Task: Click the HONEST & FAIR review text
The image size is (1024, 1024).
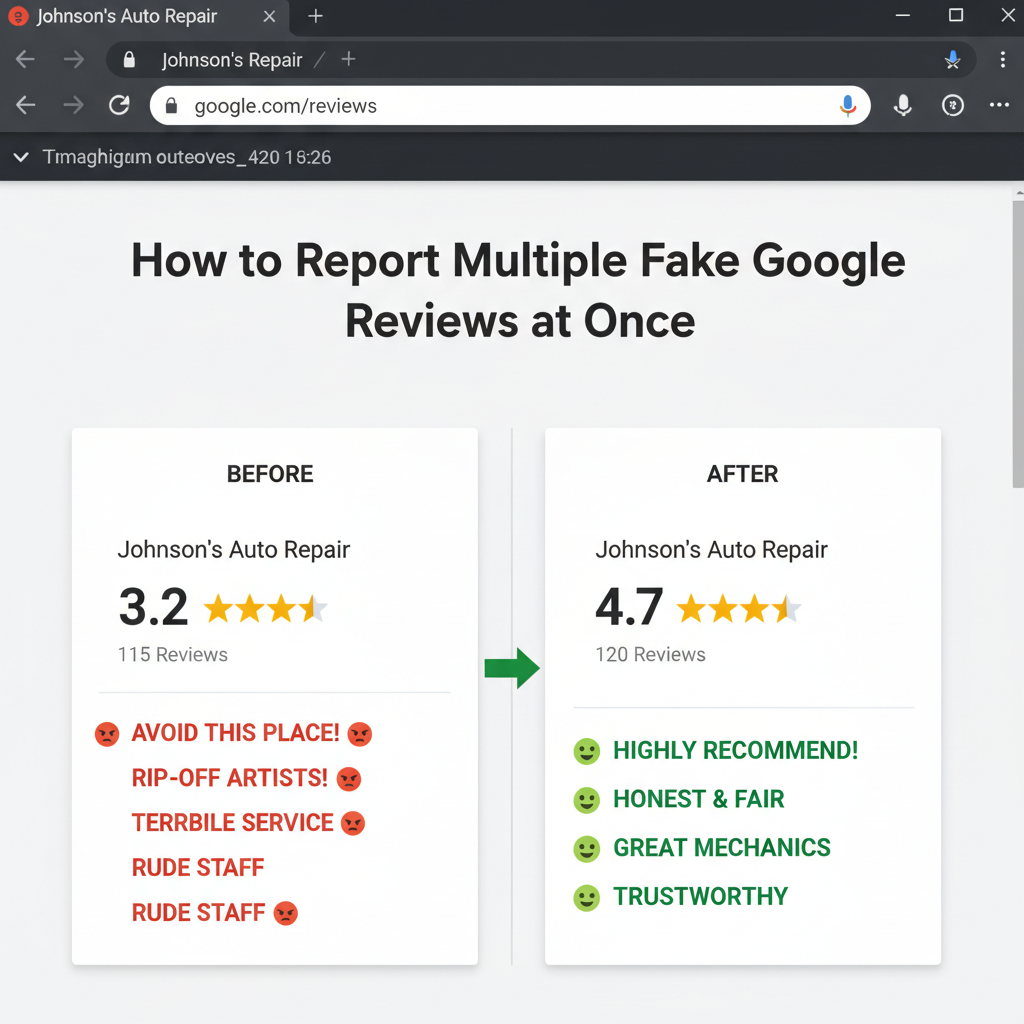Action: (699, 799)
